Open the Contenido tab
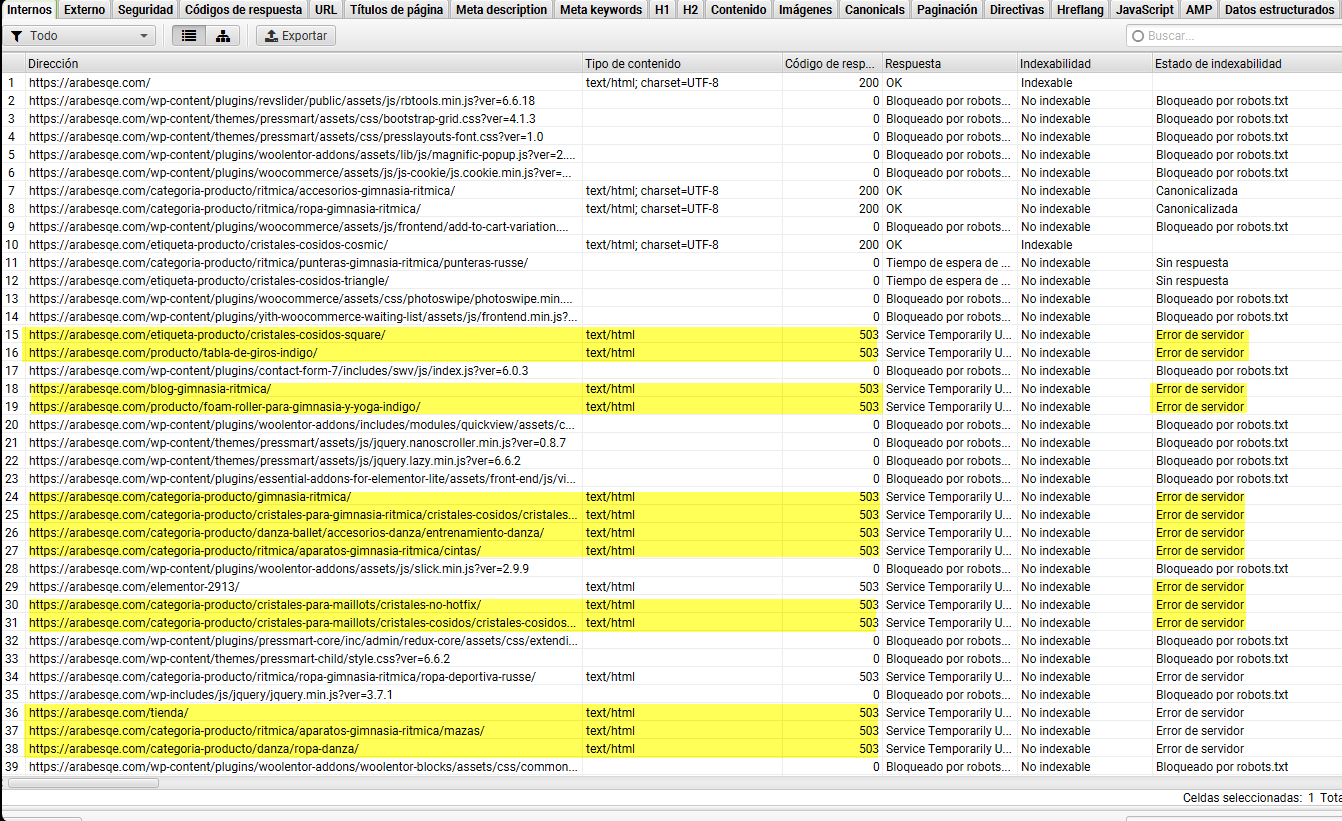 (x=738, y=10)
